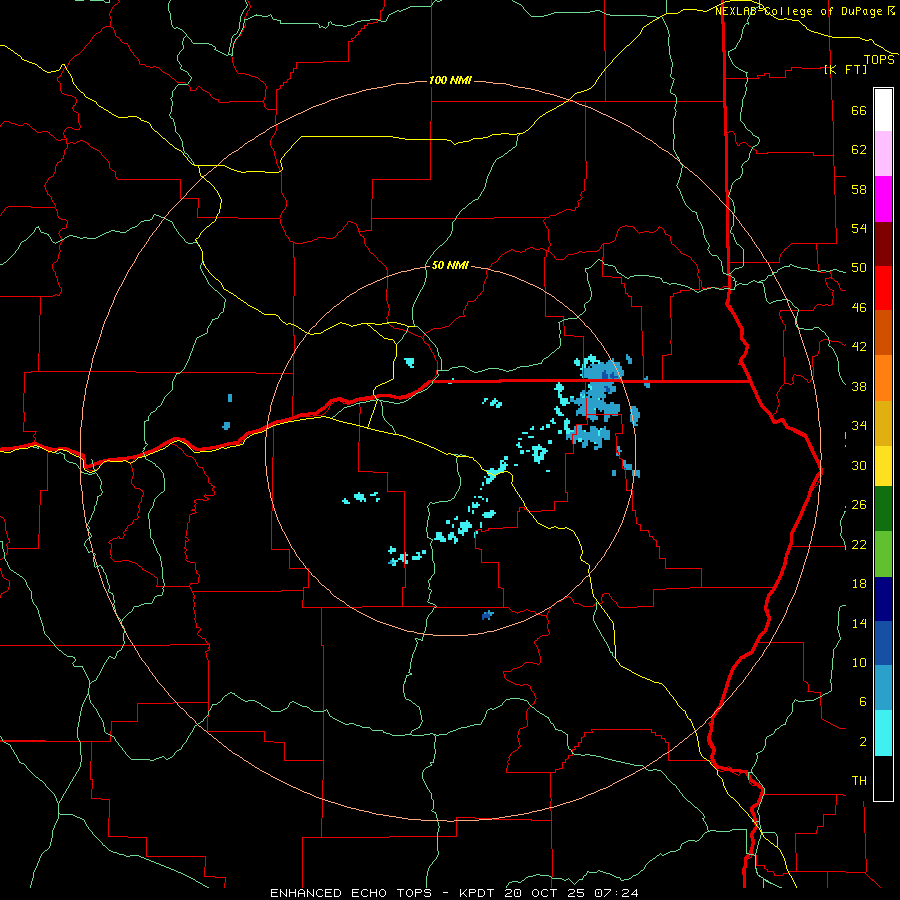Viewport: 900px width, 900px height.
Task: Click the orange 38 kft legend swatch
Action: pos(883,378)
